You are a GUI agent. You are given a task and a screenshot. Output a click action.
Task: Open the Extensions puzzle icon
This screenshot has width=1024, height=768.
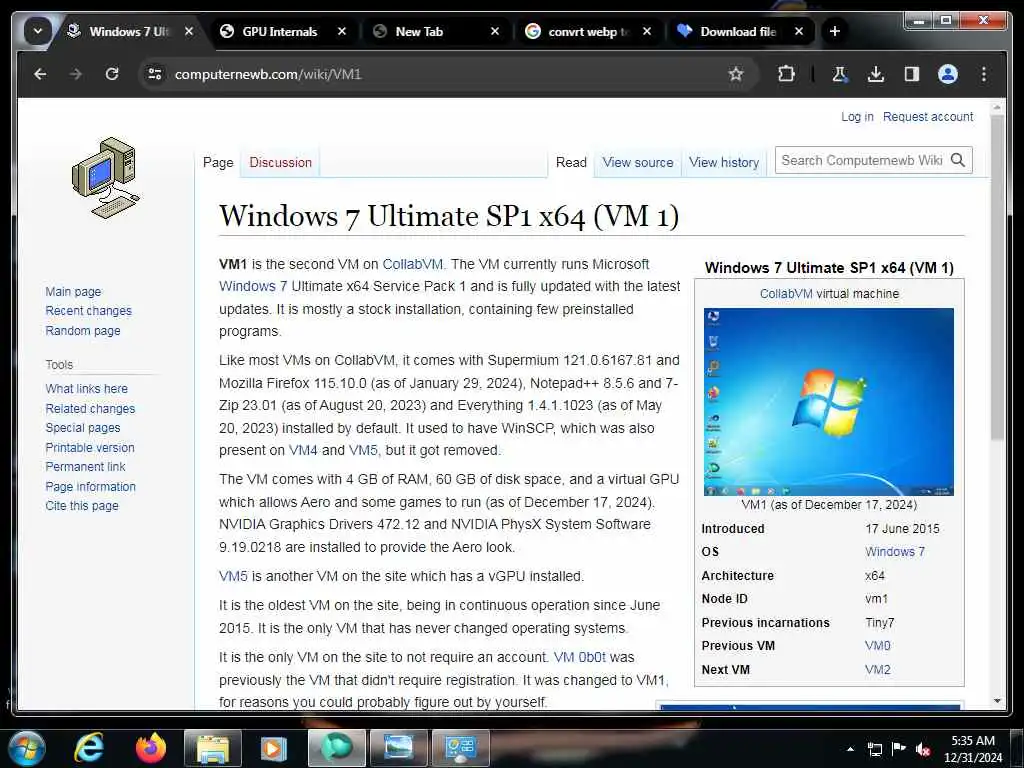point(786,74)
